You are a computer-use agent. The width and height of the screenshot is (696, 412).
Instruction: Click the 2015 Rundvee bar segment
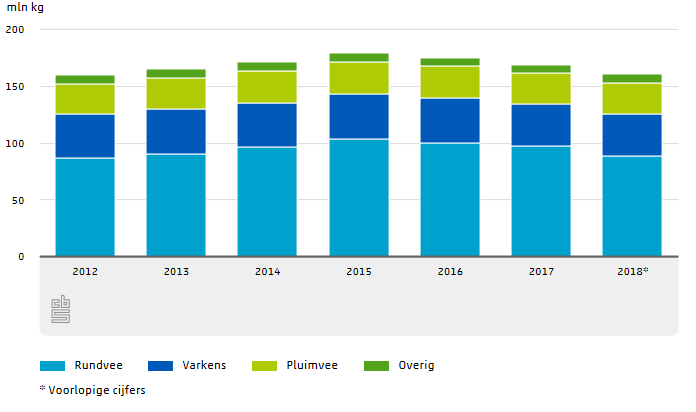coord(358,198)
